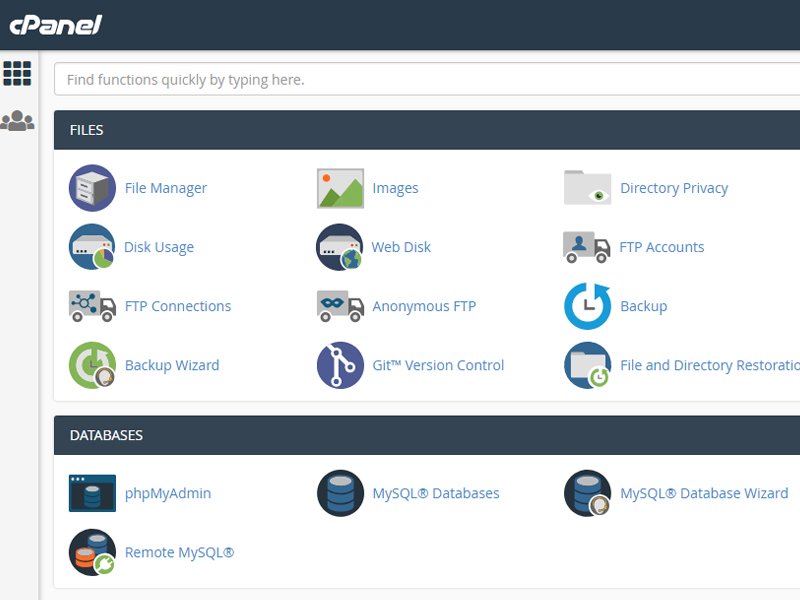Viewport: 800px width, 600px height.
Task: Click the Backup Wizard link
Action: click(172, 365)
